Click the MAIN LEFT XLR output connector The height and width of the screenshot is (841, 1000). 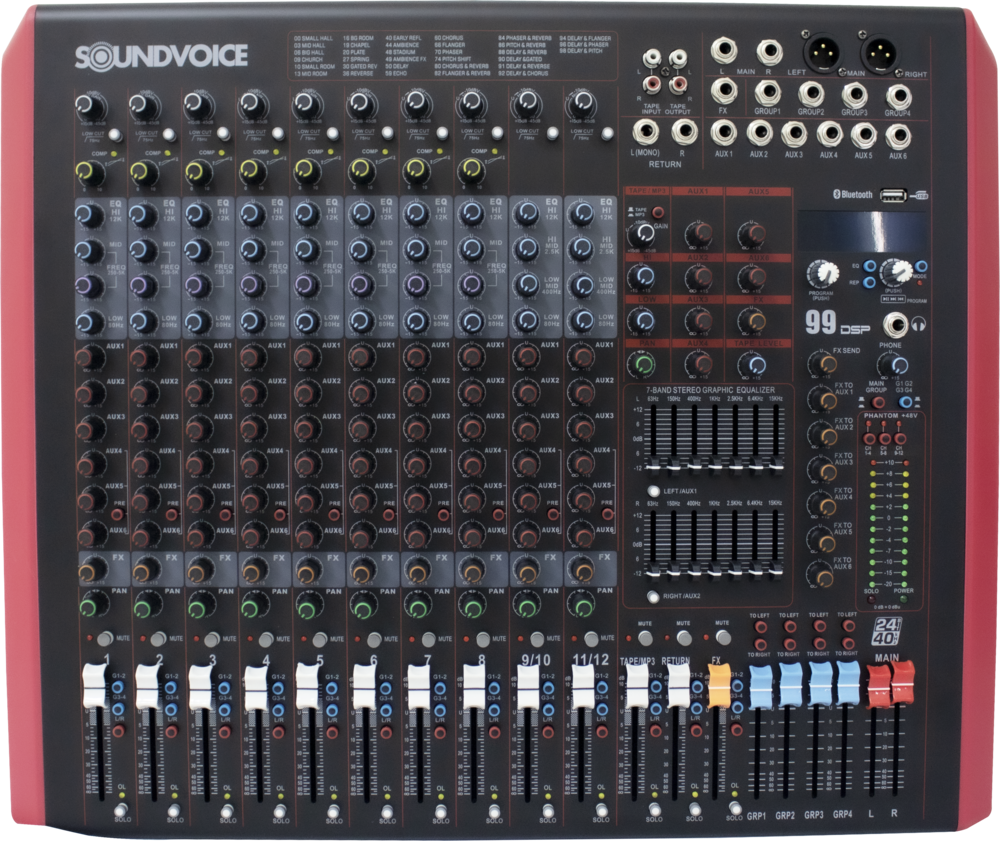pos(821,52)
